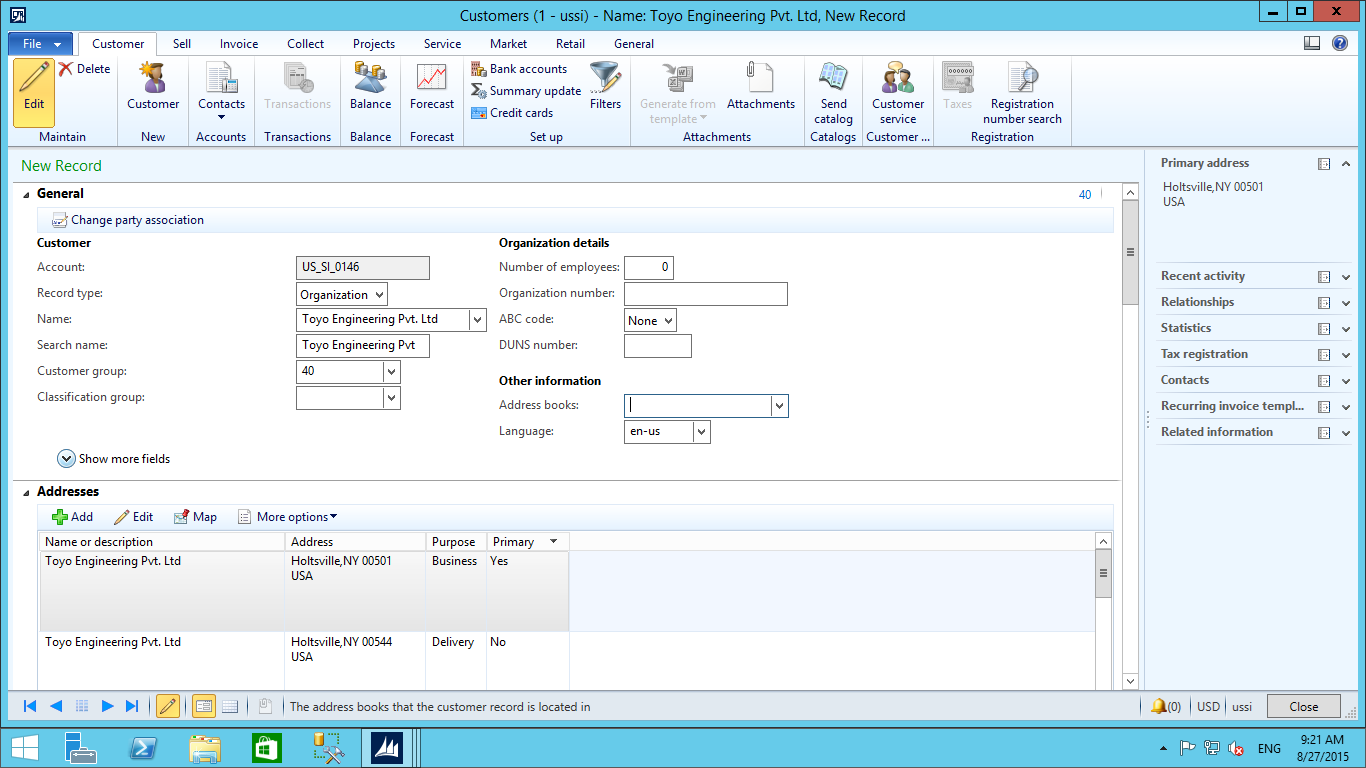
Task: Switch to grid view in status bar
Action: pyautogui.click(x=230, y=706)
